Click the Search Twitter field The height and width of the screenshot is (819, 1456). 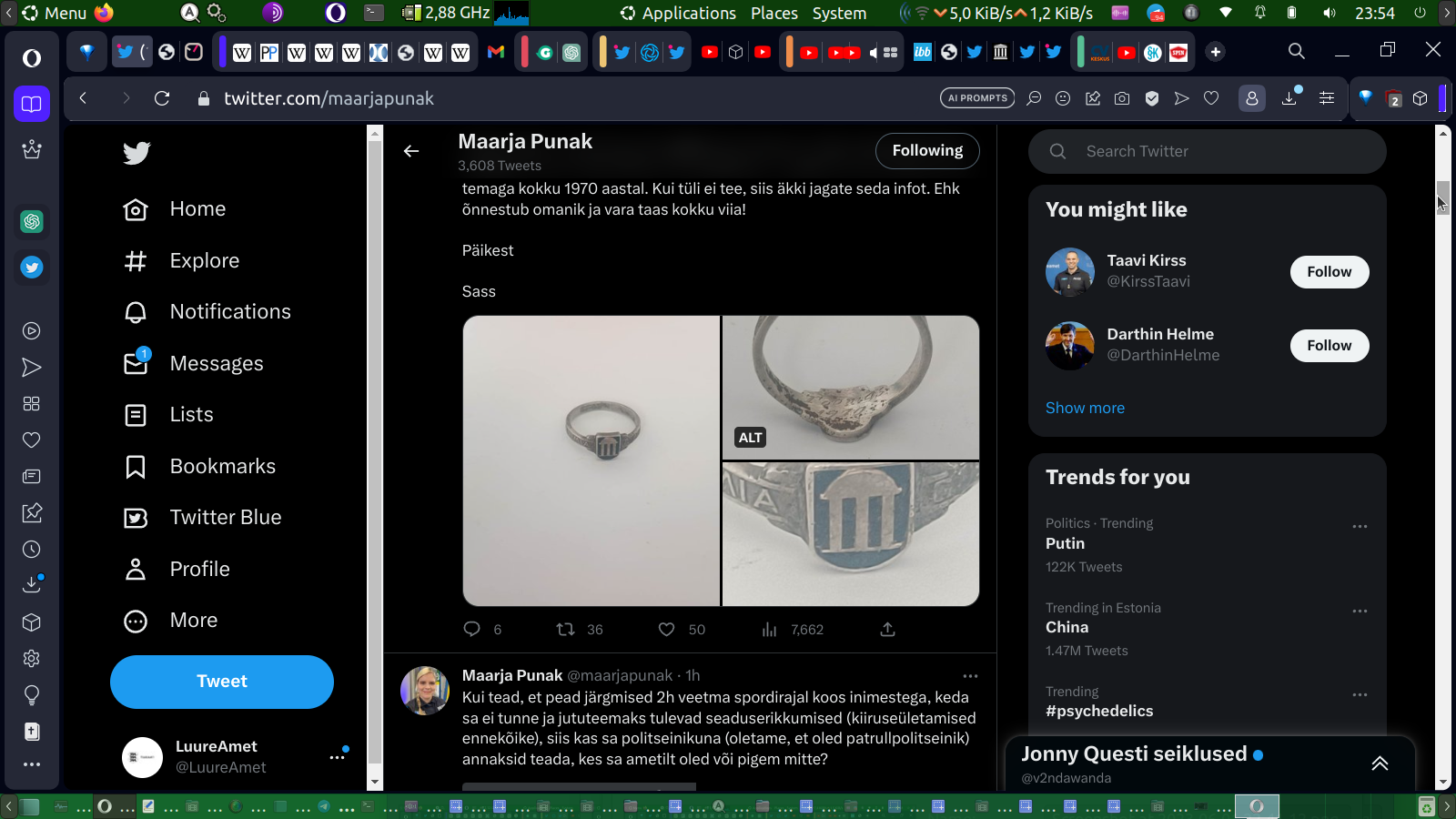(x=1208, y=151)
